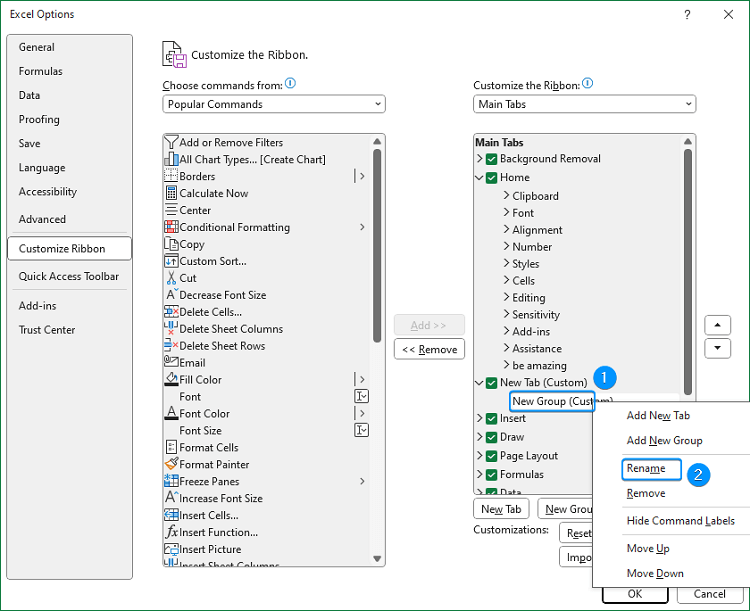
Task: Click the All Chart Types chart icon
Action: point(171,159)
